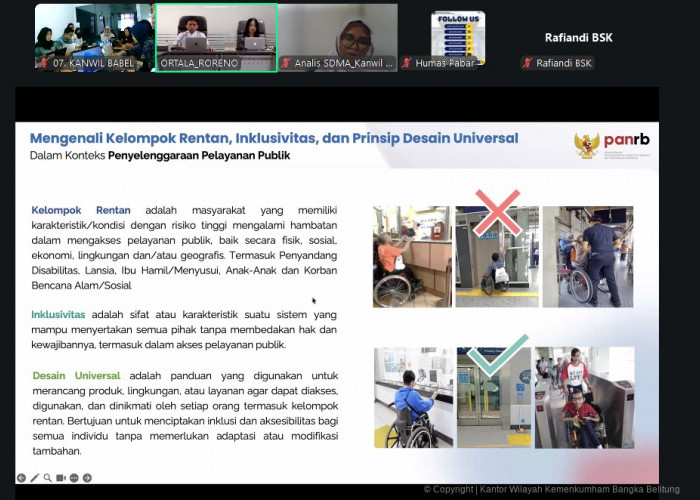The width and height of the screenshot is (700, 500).
Task: Select the Humas Pabar "Follow Us" thumbnail
Action: tap(458, 38)
